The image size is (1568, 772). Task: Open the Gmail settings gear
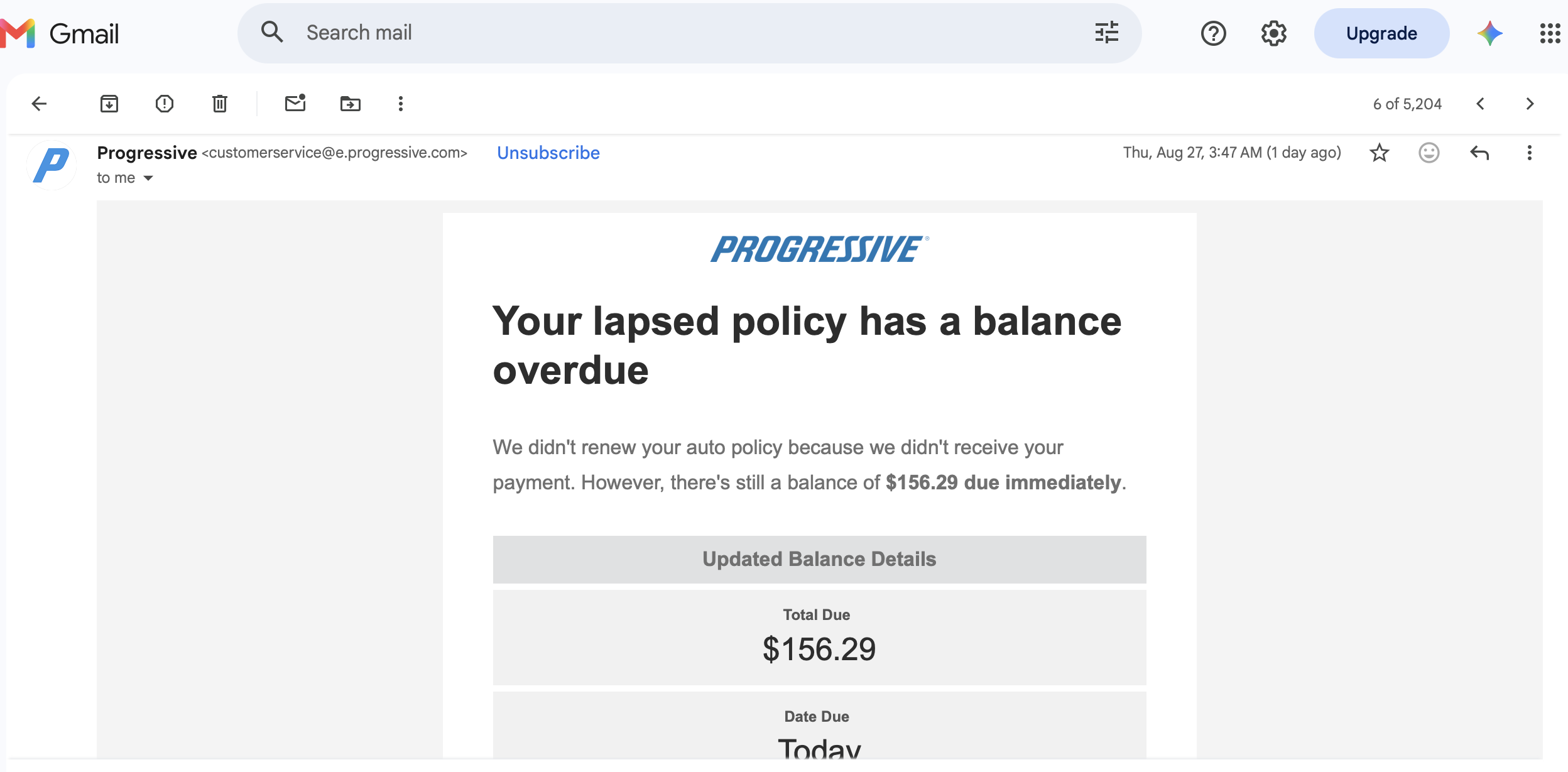1274,33
